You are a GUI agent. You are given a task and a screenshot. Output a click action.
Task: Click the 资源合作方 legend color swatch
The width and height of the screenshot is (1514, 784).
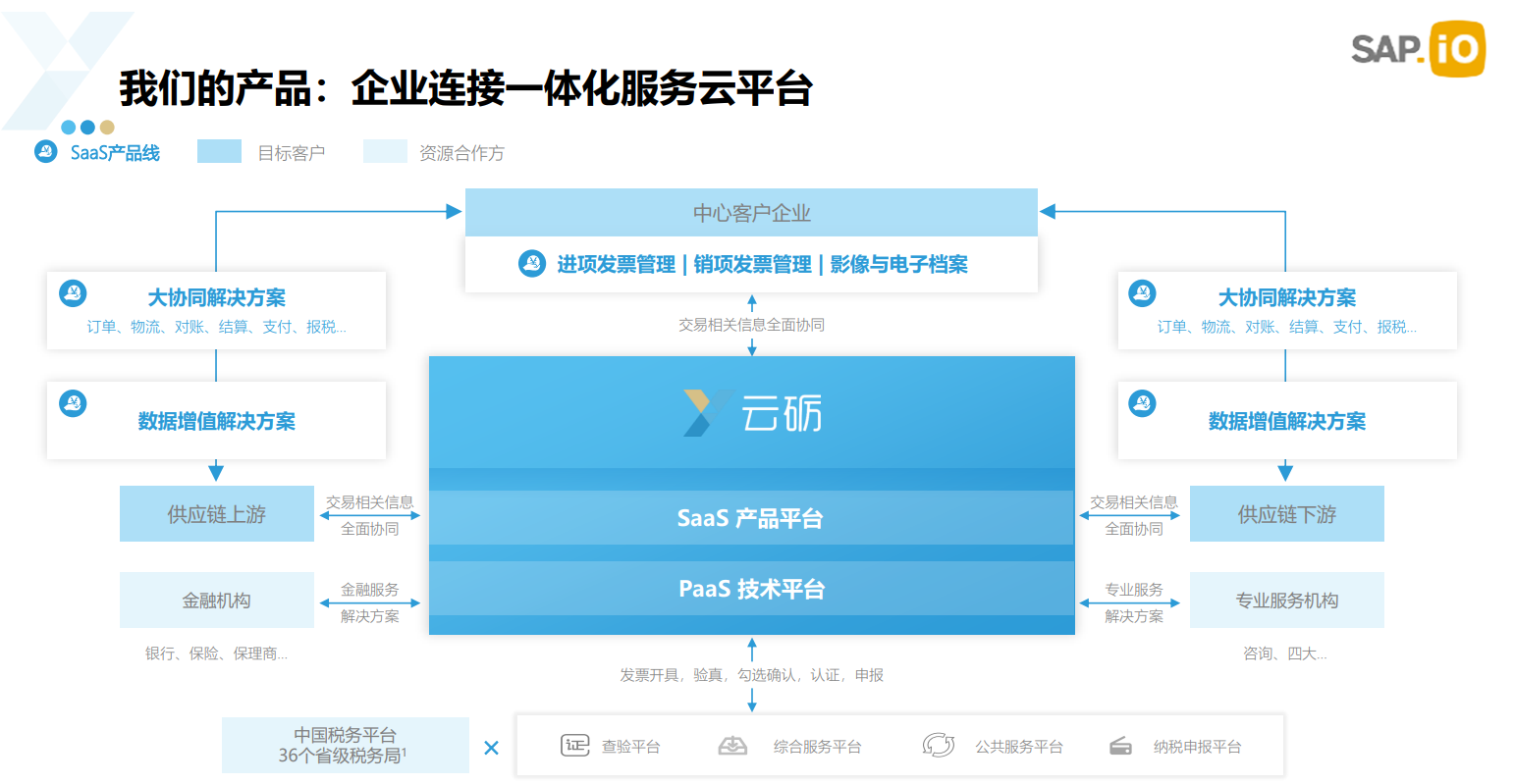[385, 151]
